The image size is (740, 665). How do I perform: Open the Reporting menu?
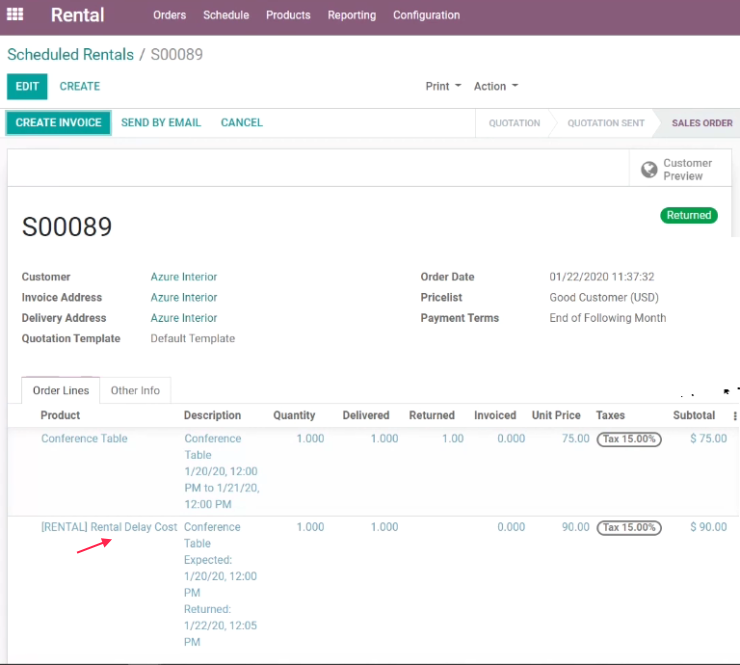(x=352, y=15)
